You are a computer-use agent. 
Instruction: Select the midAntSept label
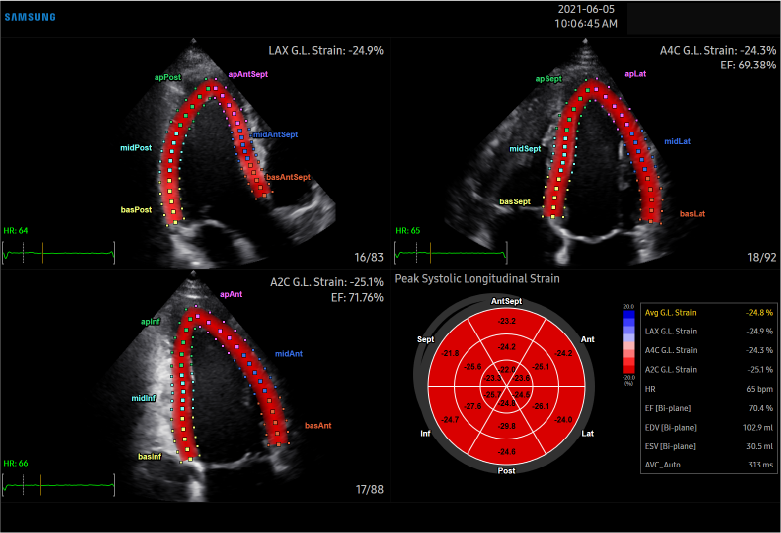pyautogui.click(x=275, y=134)
